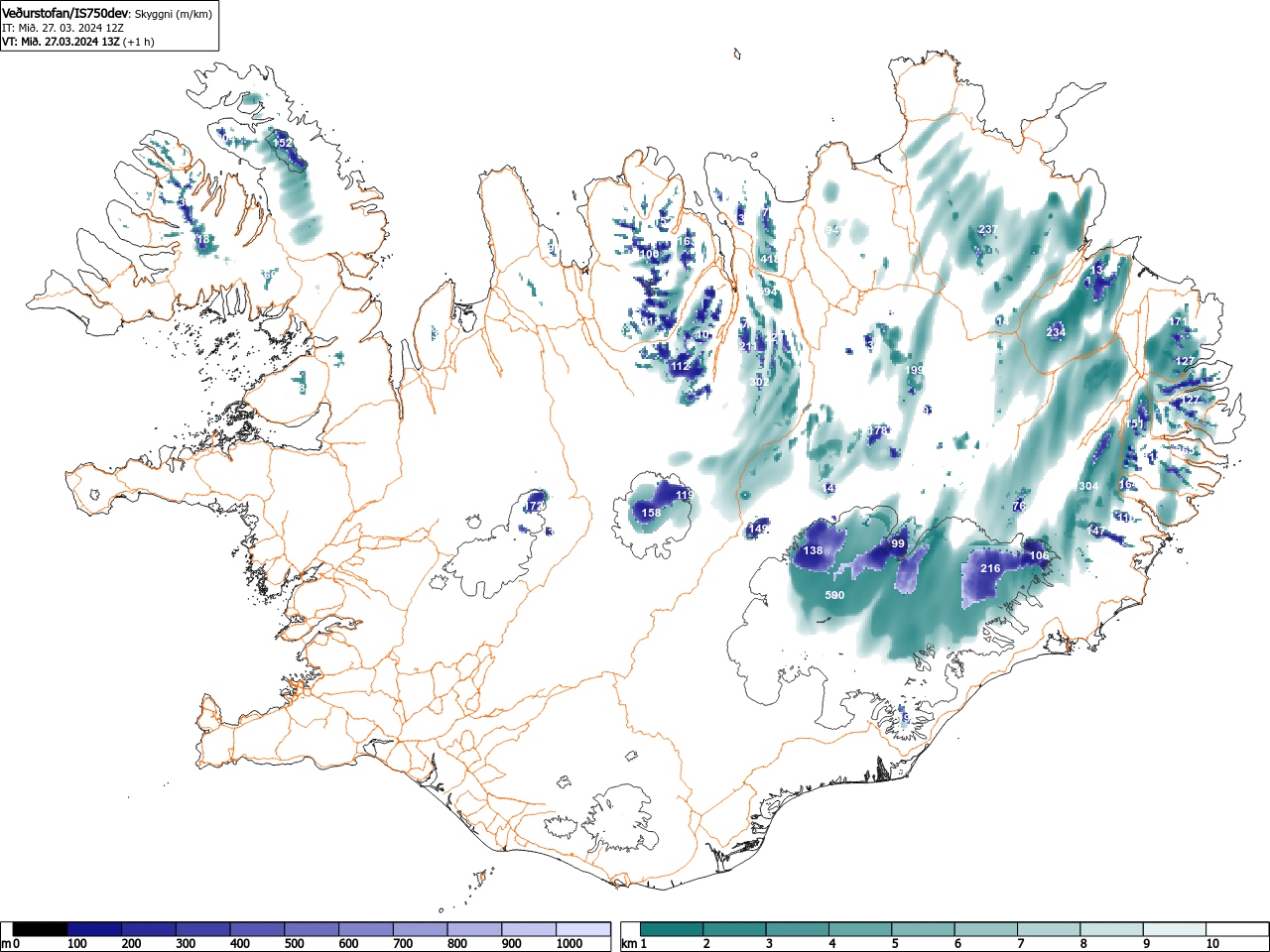Click the '500' tick label in the m legend
1270x952 pixels.
(x=294, y=944)
